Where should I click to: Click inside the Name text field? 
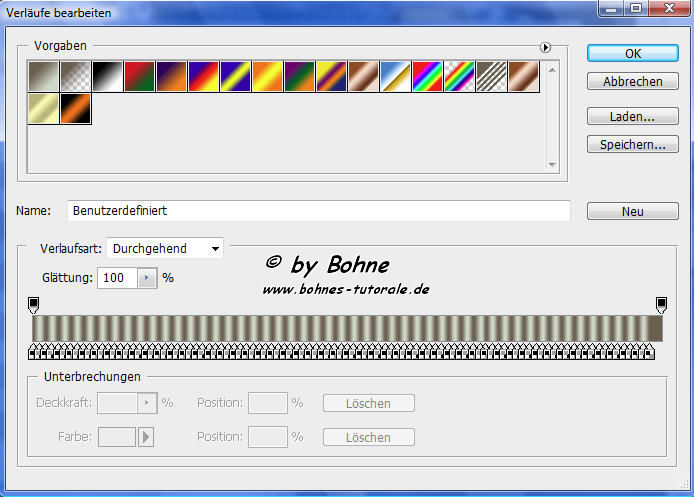pyautogui.click(x=318, y=211)
